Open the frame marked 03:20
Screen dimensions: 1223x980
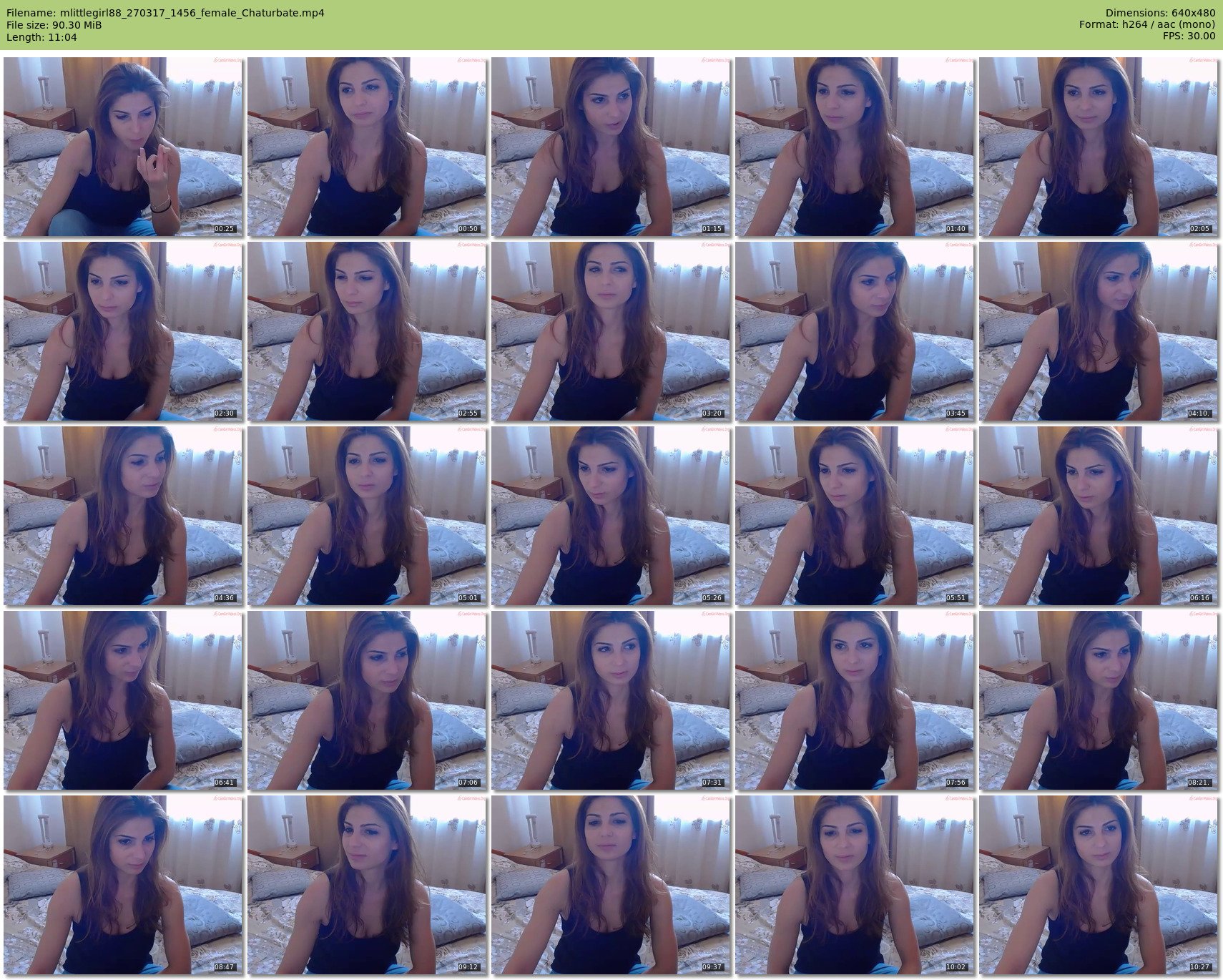pyautogui.click(x=610, y=331)
